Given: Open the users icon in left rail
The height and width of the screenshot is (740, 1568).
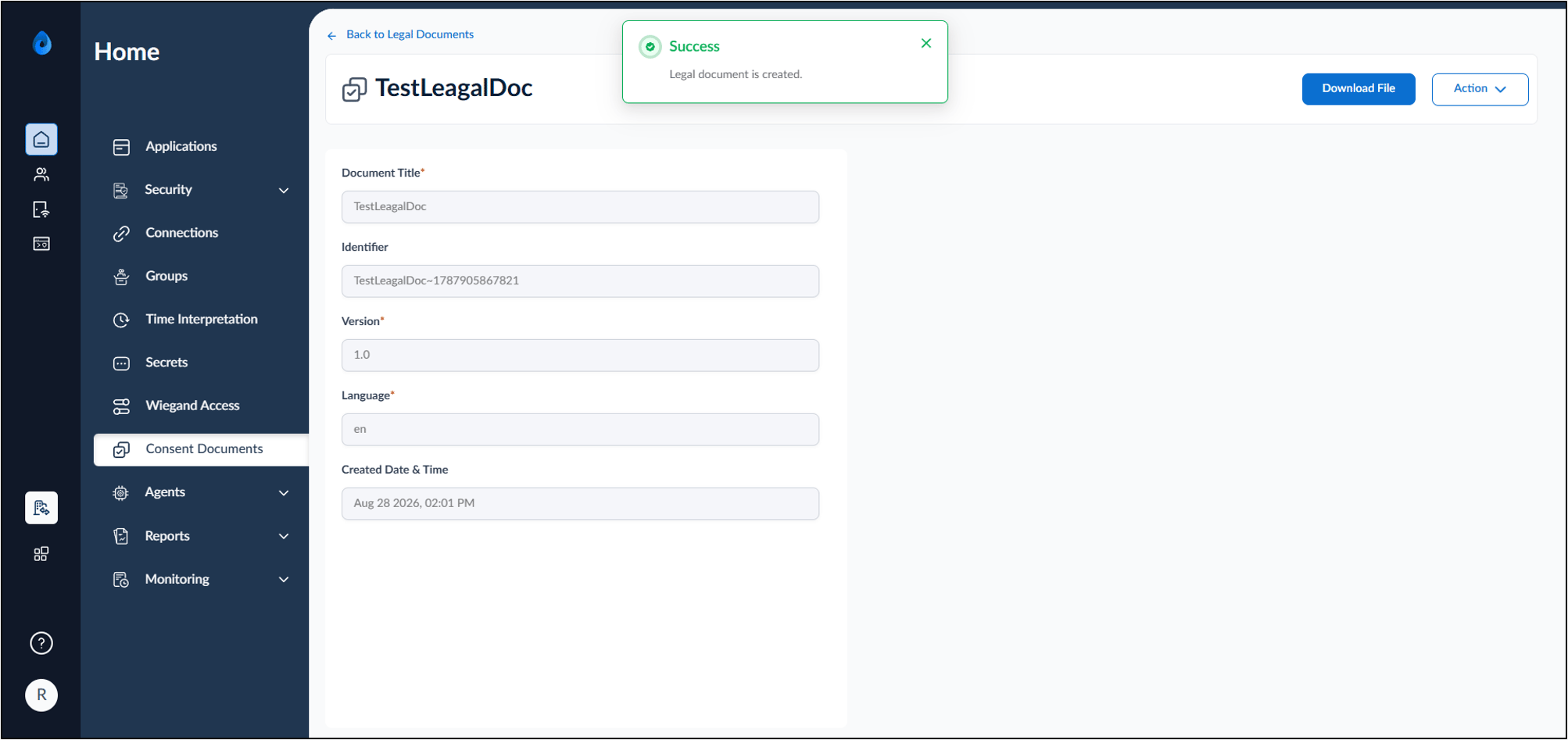Looking at the screenshot, I should tap(41, 175).
